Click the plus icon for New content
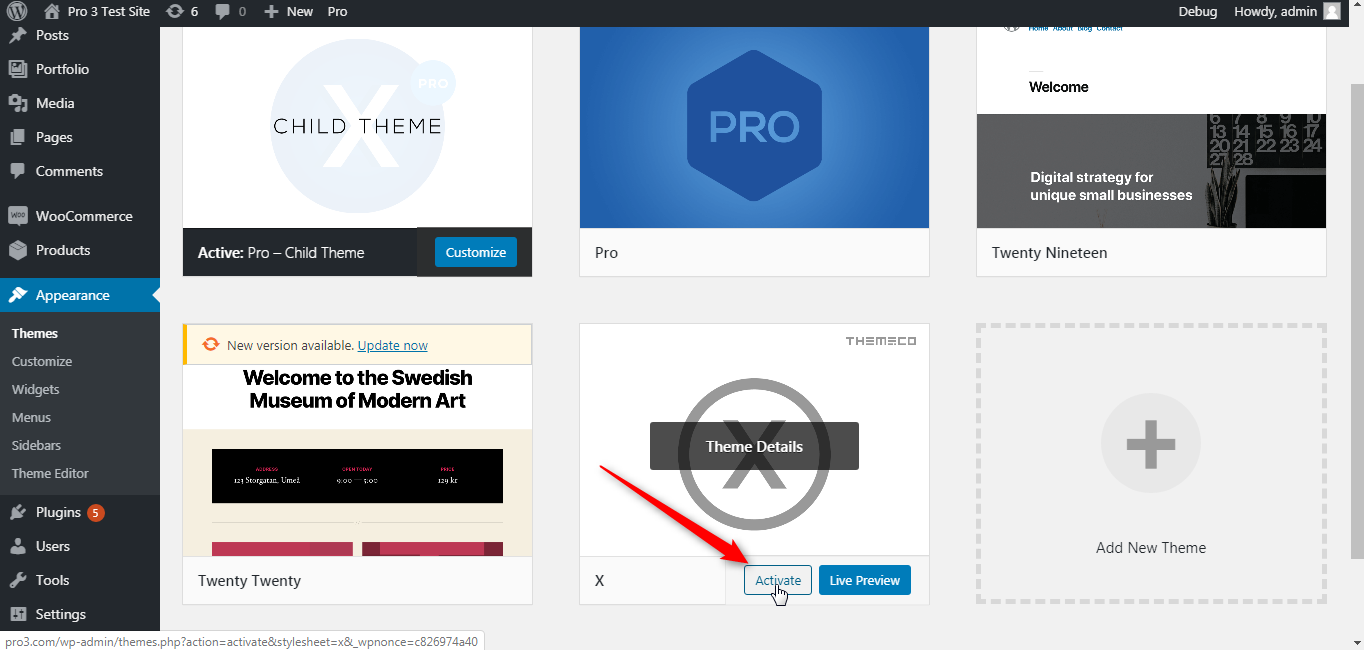 (271, 12)
